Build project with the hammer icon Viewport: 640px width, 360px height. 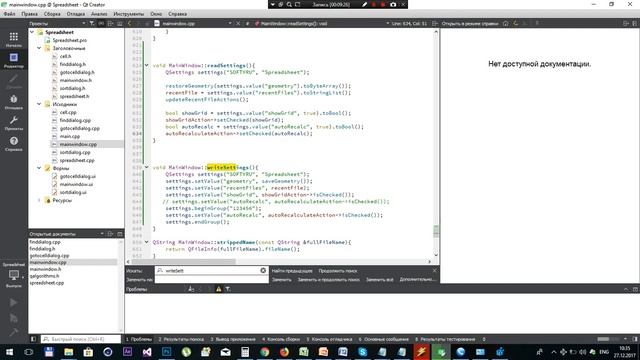13,332
